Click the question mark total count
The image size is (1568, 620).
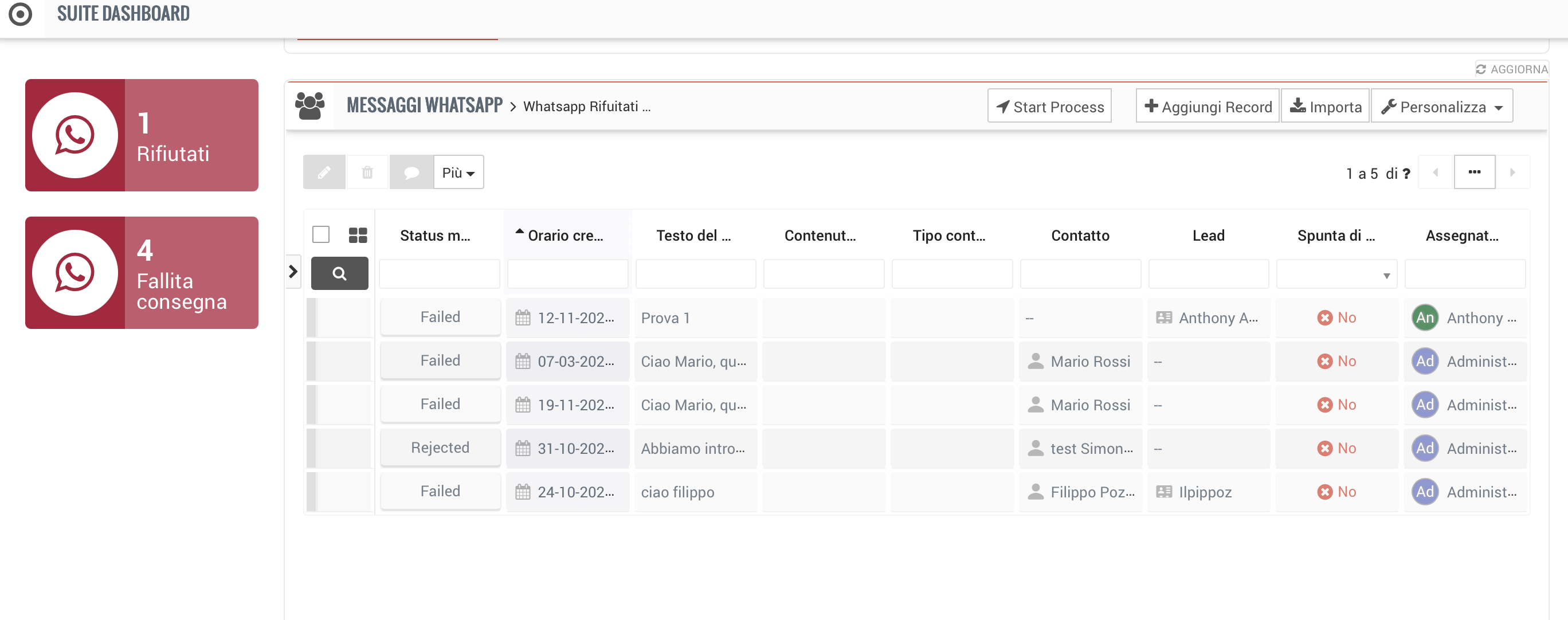[1406, 174]
